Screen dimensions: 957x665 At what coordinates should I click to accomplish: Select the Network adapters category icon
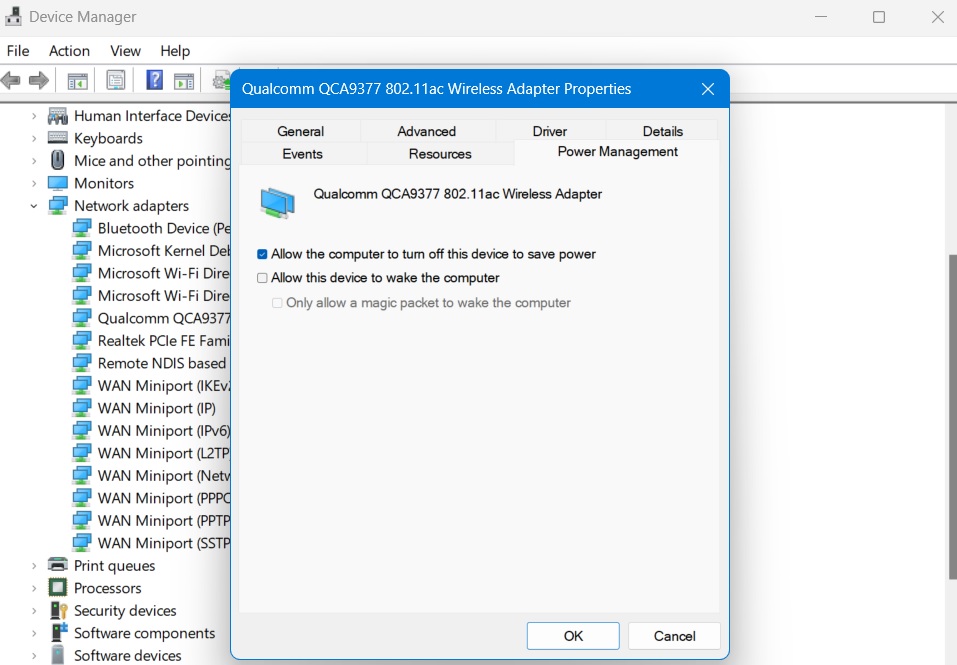pyautogui.click(x=57, y=205)
